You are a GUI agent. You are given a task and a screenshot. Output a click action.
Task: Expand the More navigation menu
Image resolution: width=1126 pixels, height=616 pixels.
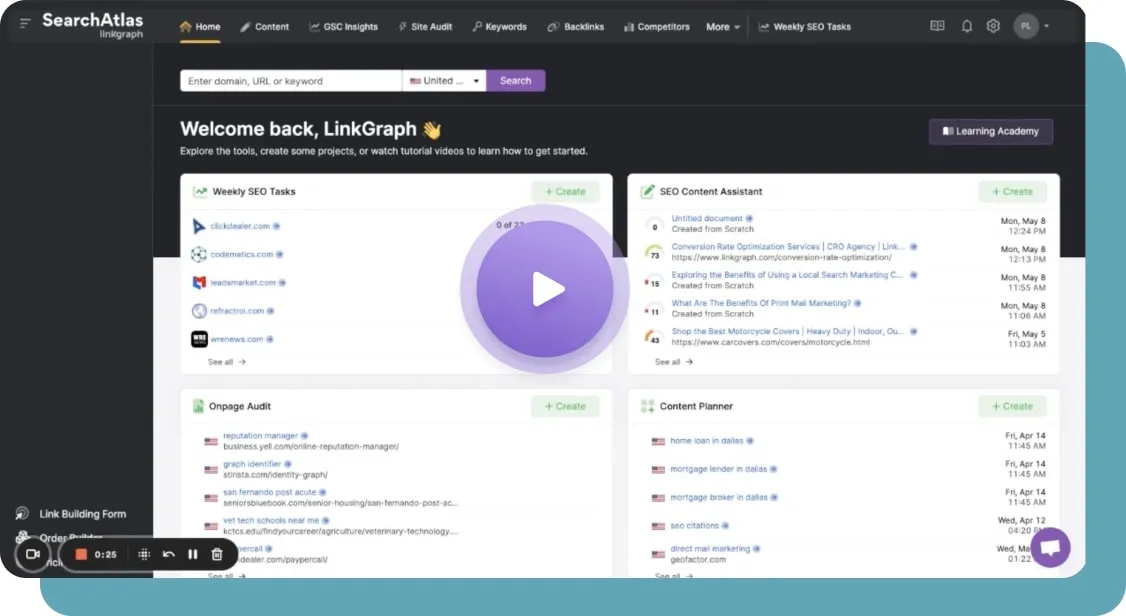(722, 27)
